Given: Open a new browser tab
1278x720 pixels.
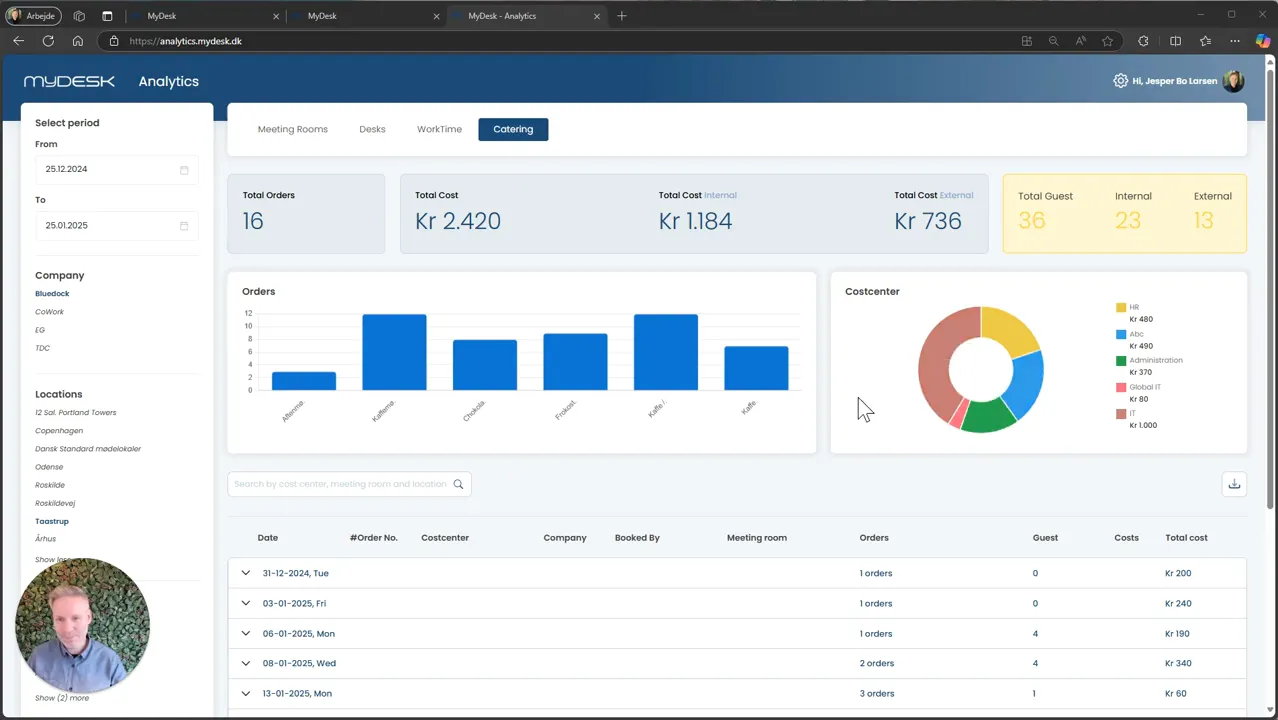Looking at the screenshot, I should pos(622,16).
